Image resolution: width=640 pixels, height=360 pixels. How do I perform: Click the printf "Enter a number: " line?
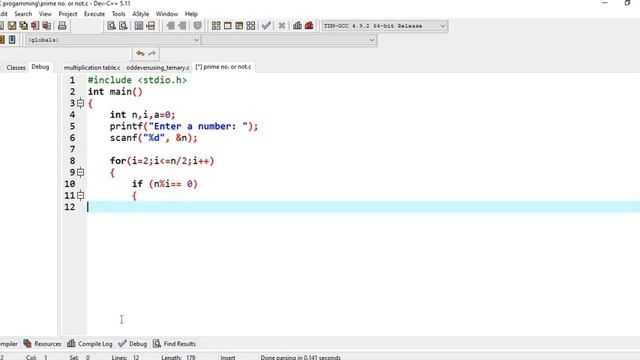click(184, 127)
